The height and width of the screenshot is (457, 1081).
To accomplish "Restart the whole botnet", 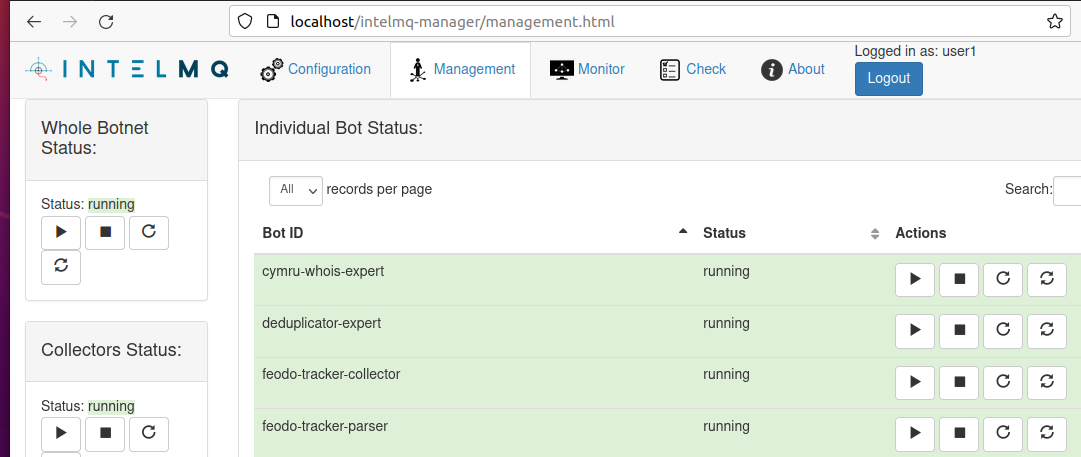I will [x=61, y=267].
